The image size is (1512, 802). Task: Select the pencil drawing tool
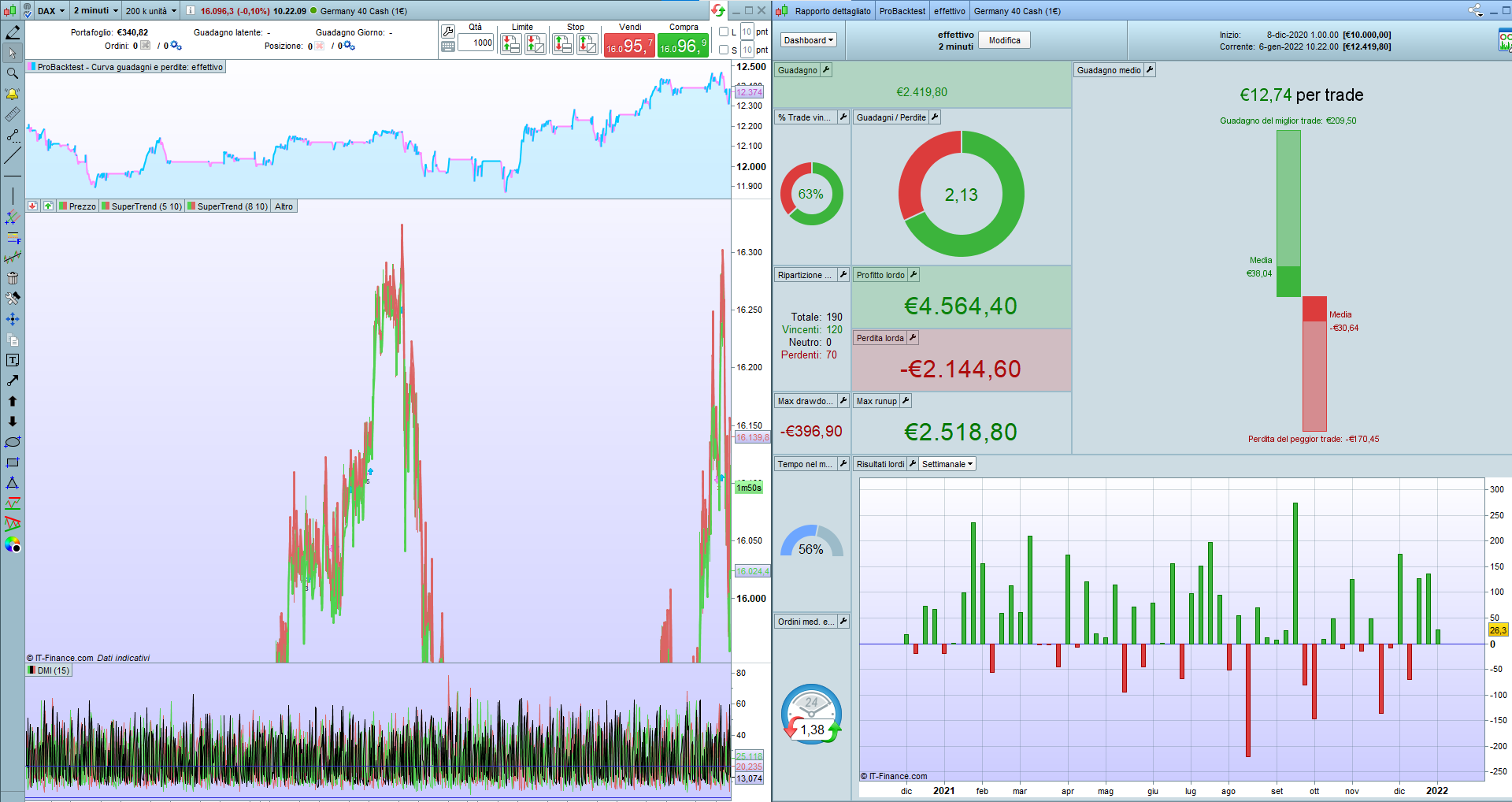[13, 32]
